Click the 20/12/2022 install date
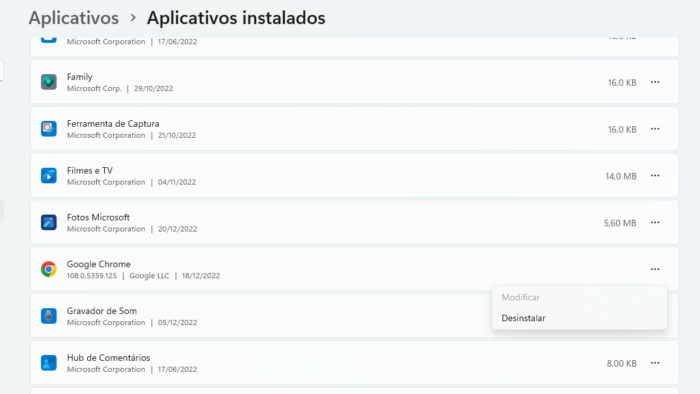The width and height of the screenshot is (700, 394). [177, 229]
